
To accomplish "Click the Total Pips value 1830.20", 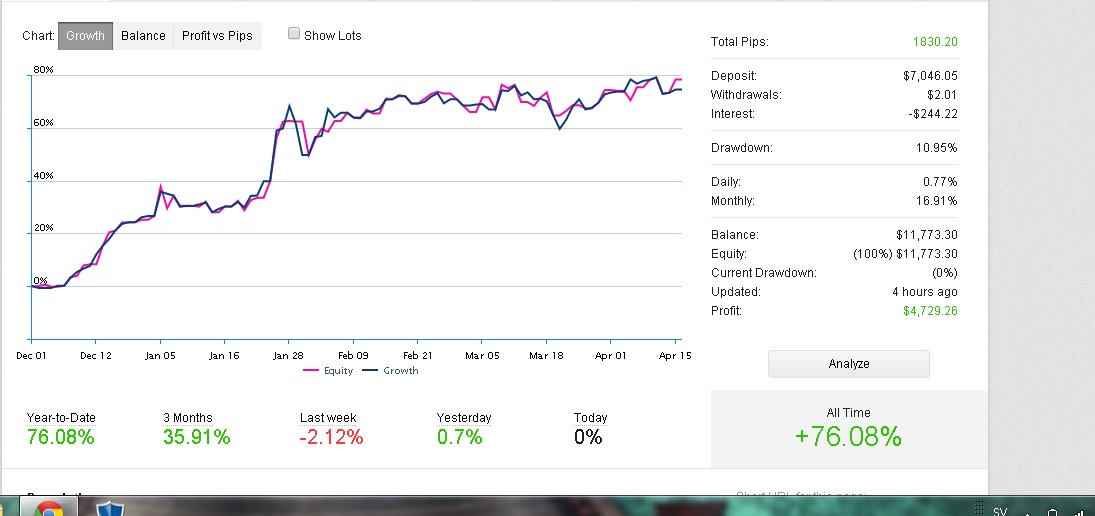I will pyautogui.click(x=934, y=42).
